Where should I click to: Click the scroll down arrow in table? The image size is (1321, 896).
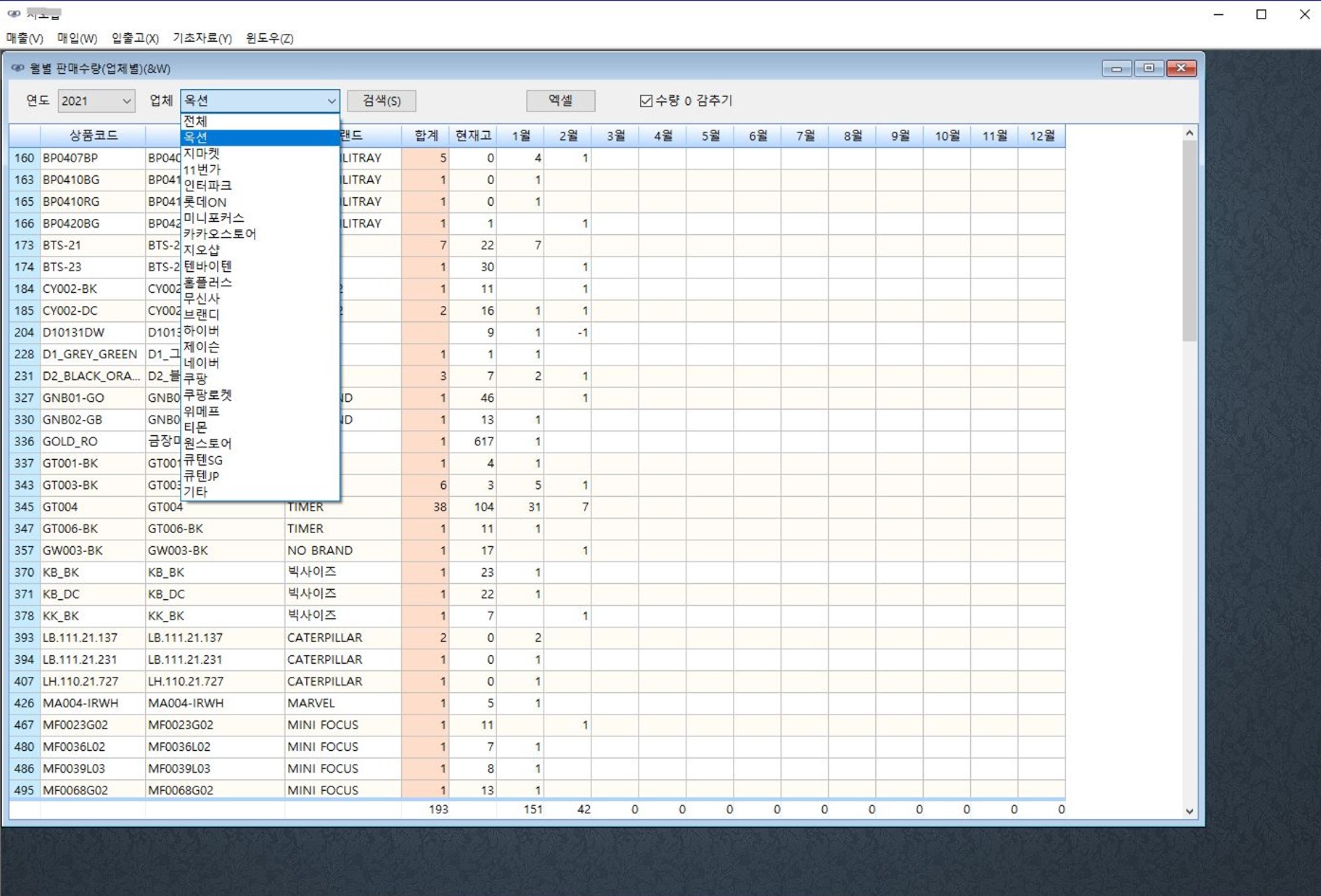1189,811
